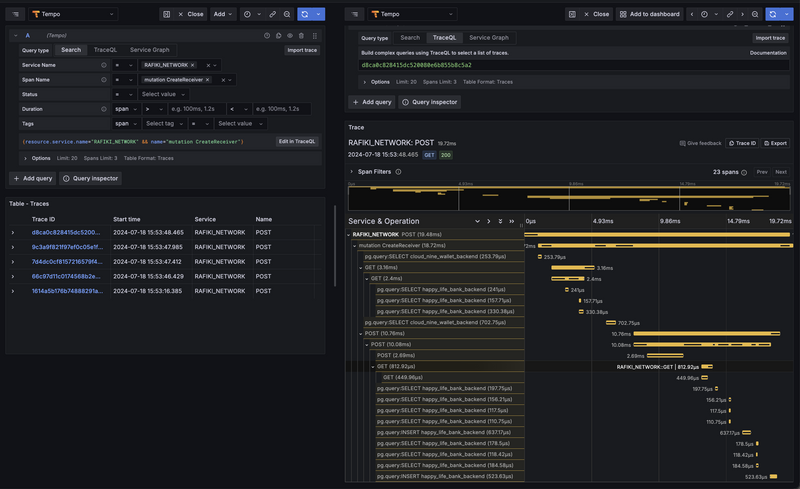The height and width of the screenshot is (489, 800).
Task: Collapse query A row chevron
Action: click(x=15, y=36)
